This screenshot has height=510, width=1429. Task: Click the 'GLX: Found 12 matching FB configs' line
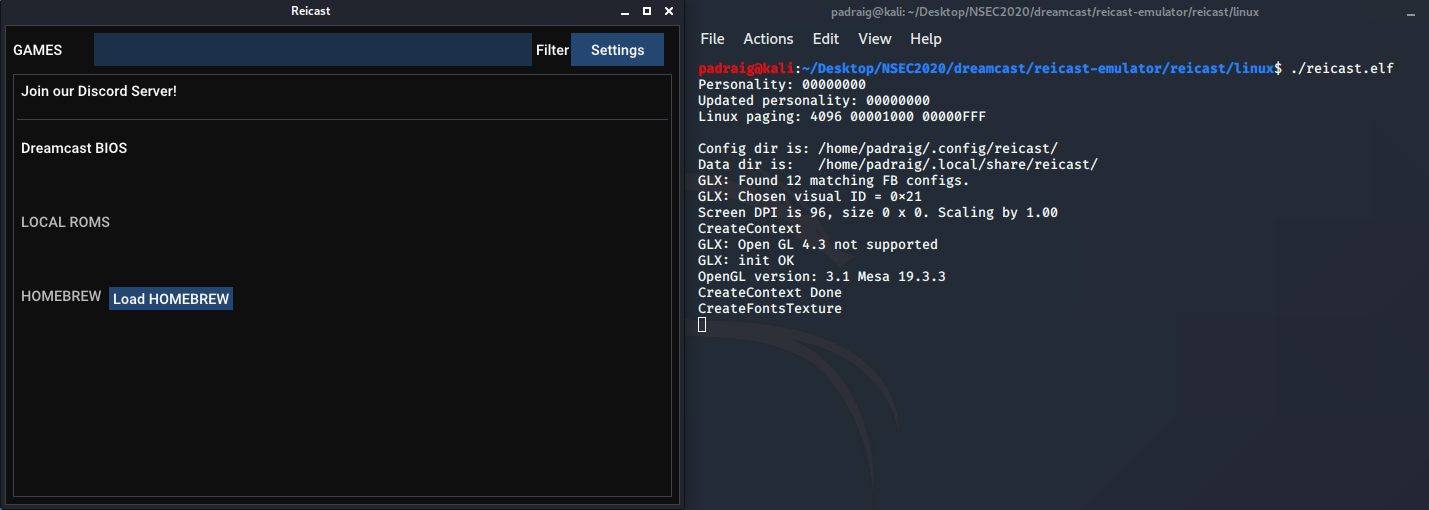click(834, 180)
